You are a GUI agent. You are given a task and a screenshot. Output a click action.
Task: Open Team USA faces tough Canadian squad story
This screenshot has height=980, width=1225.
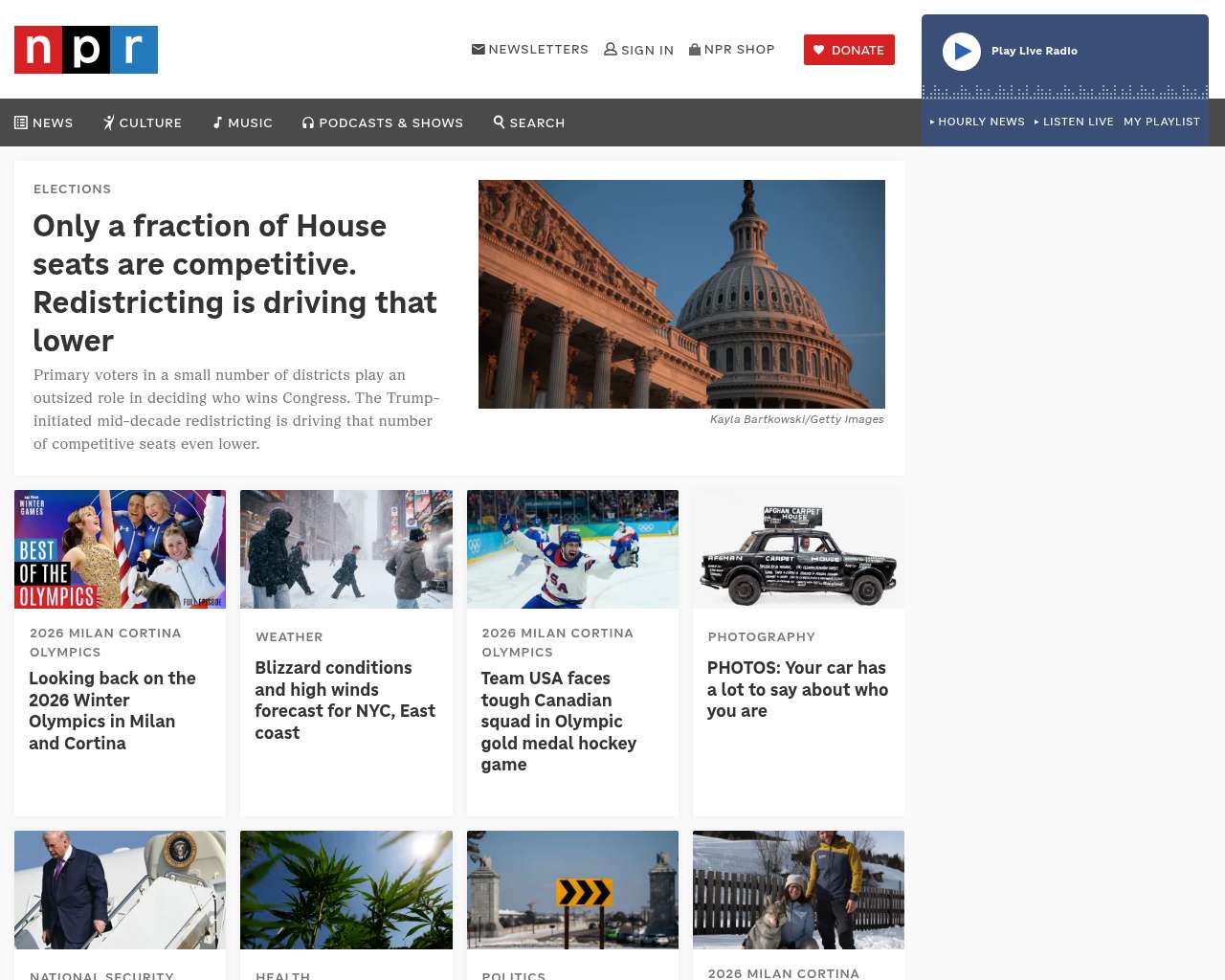559,722
